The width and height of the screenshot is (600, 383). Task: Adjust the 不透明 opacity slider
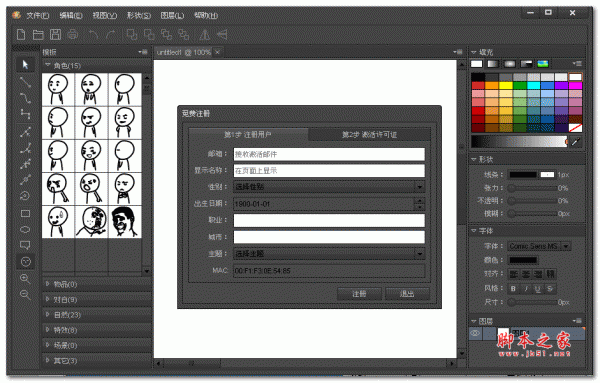click(533, 201)
